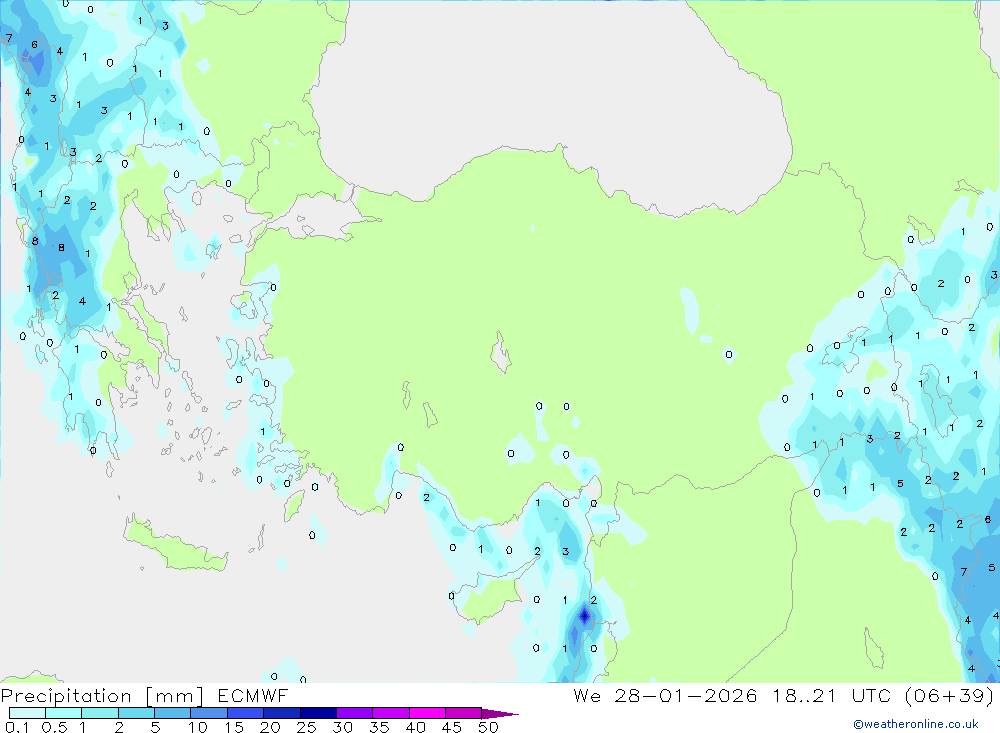
Task: Click the 0.1–0.5 mm palest legend swatch
Action: [x=27, y=713]
